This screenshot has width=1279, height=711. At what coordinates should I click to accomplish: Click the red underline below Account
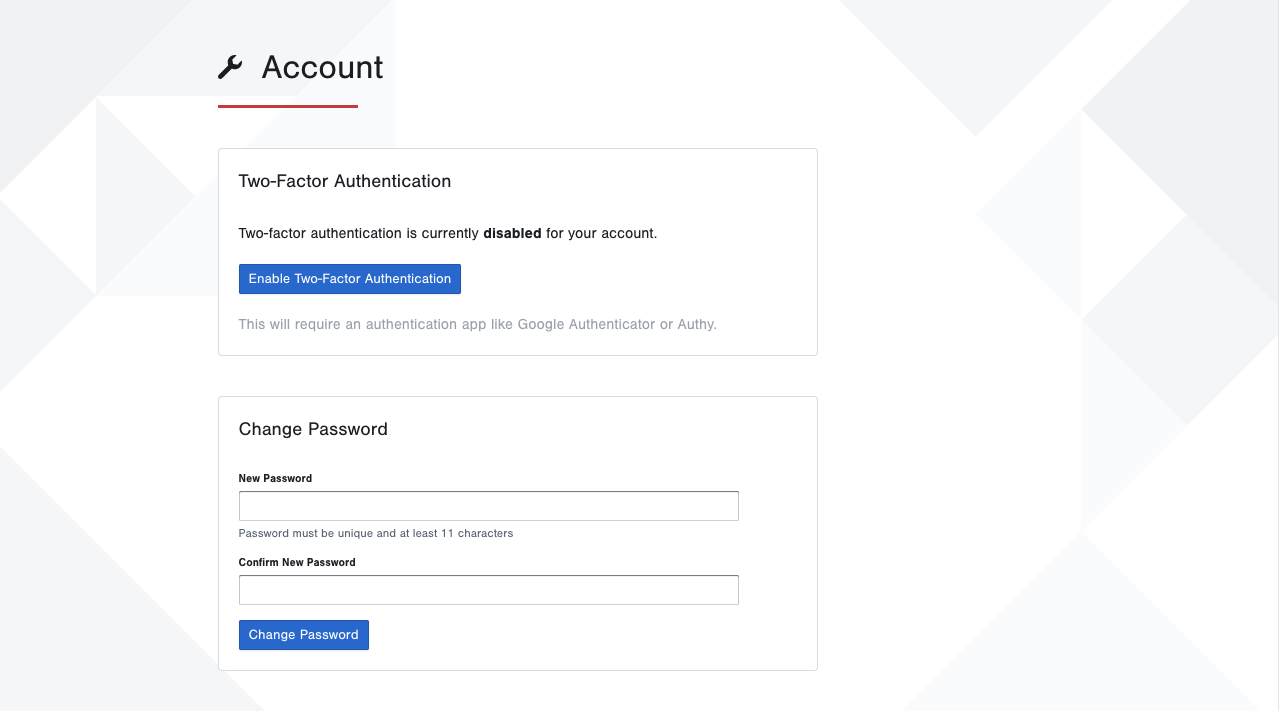pyautogui.click(x=288, y=106)
